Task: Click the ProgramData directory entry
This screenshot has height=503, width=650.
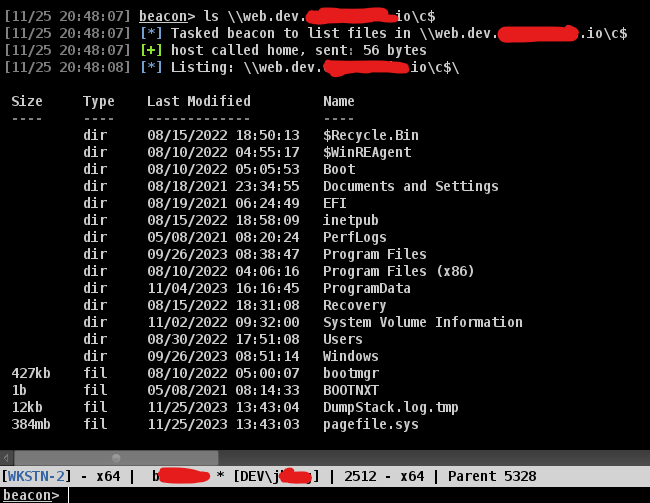Action: tap(366, 288)
